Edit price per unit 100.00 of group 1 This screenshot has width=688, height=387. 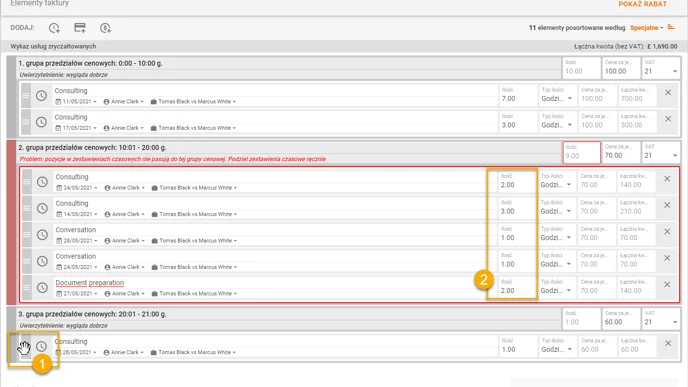pos(620,68)
